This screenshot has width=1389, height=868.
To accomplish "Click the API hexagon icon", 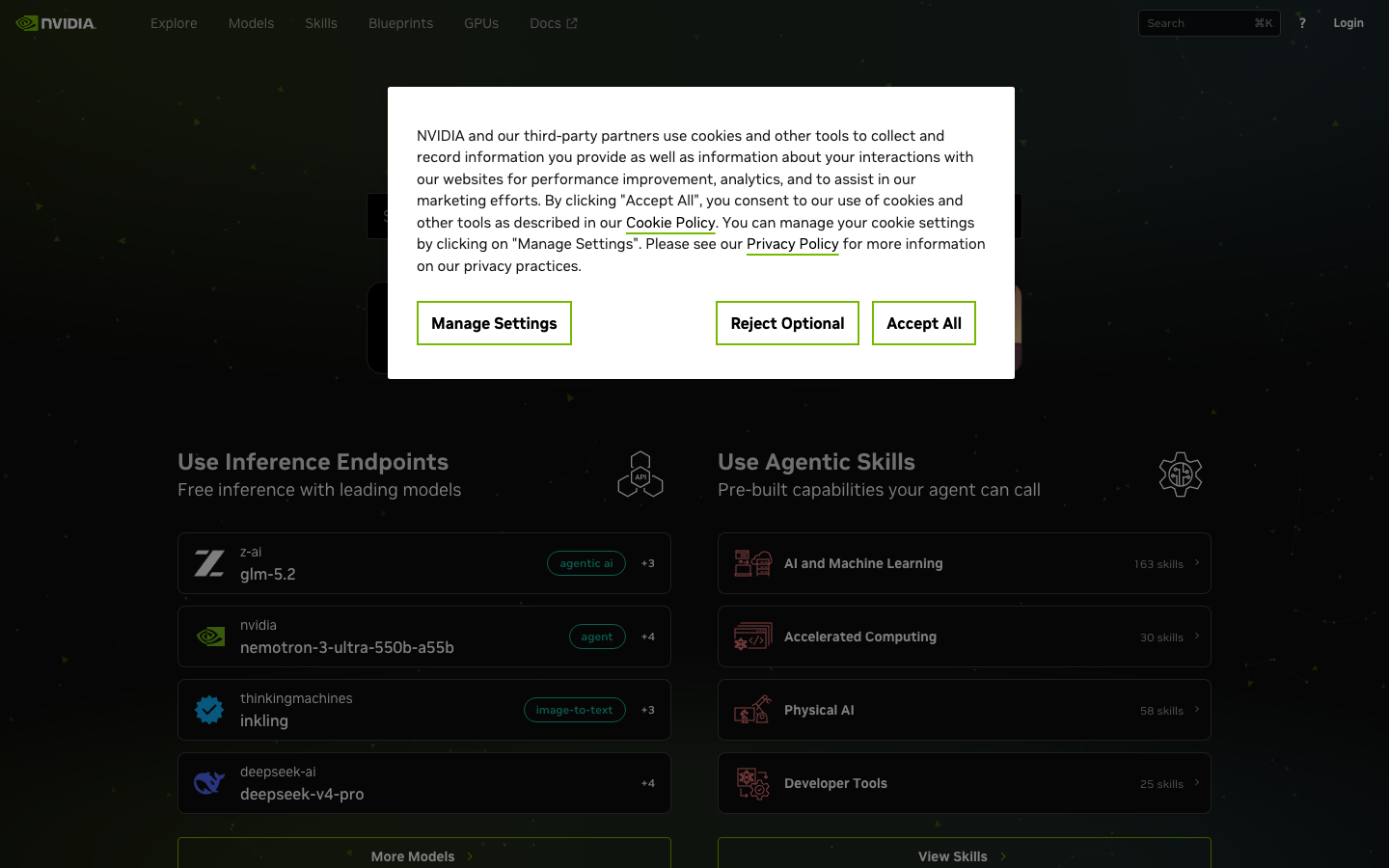I will [640, 475].
